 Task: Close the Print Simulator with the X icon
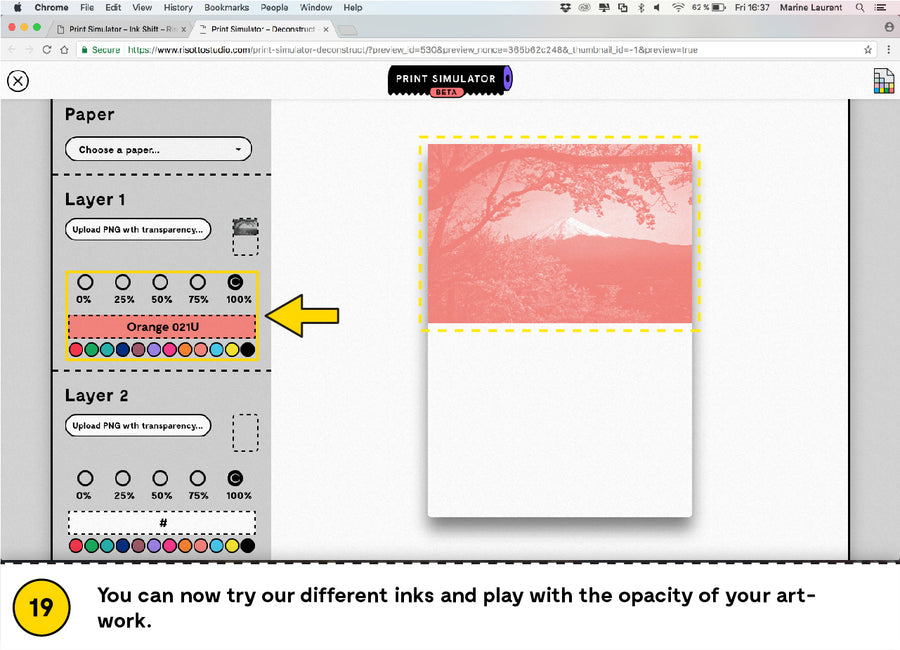(18, 82)
